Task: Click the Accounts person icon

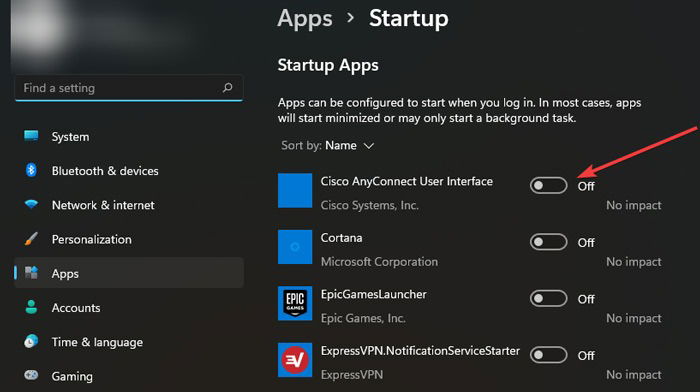Action: pyautogui.click(x=31, y=307)
